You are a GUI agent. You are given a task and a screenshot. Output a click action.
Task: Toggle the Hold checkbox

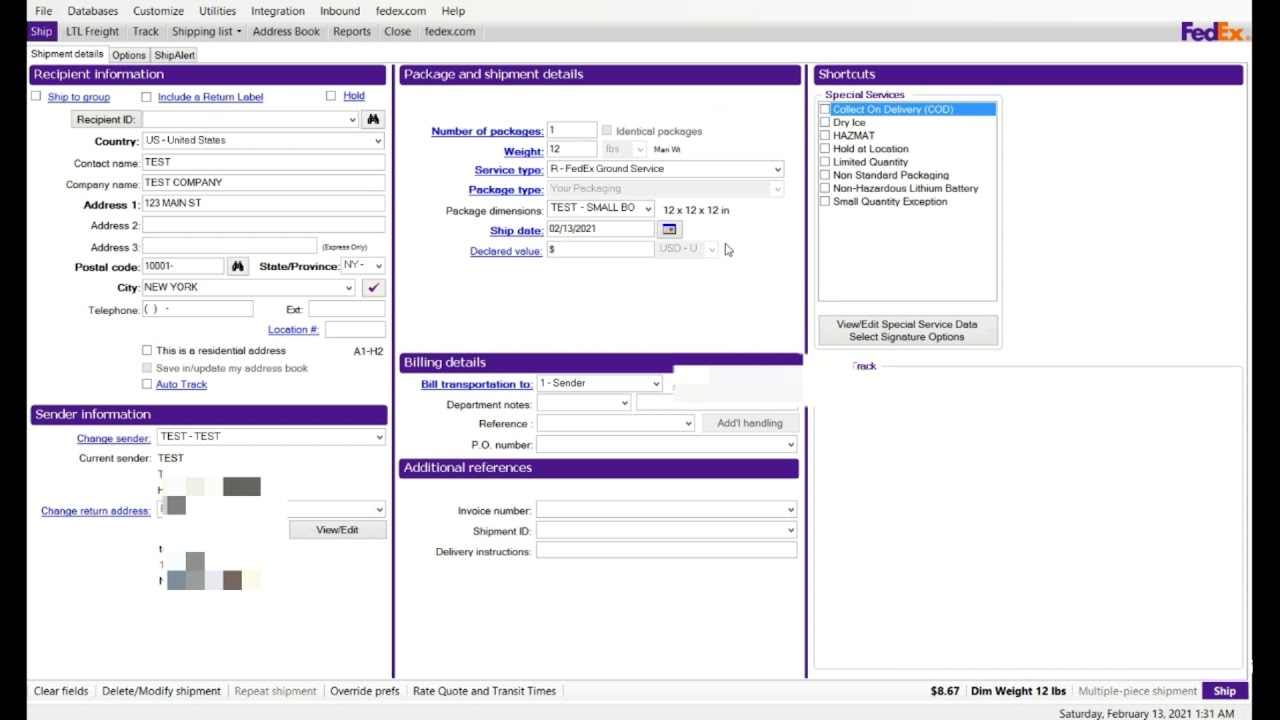tap(331, 96)
